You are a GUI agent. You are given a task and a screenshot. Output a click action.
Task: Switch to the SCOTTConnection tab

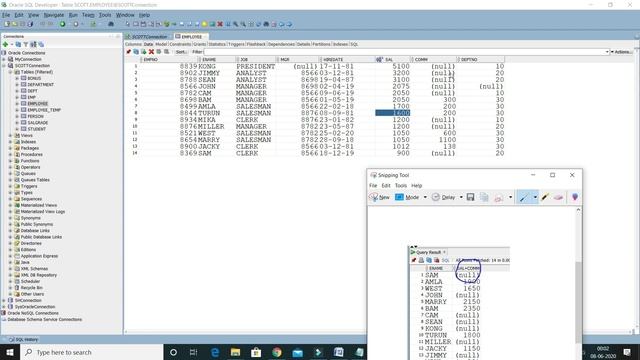(x=147, y=36)
